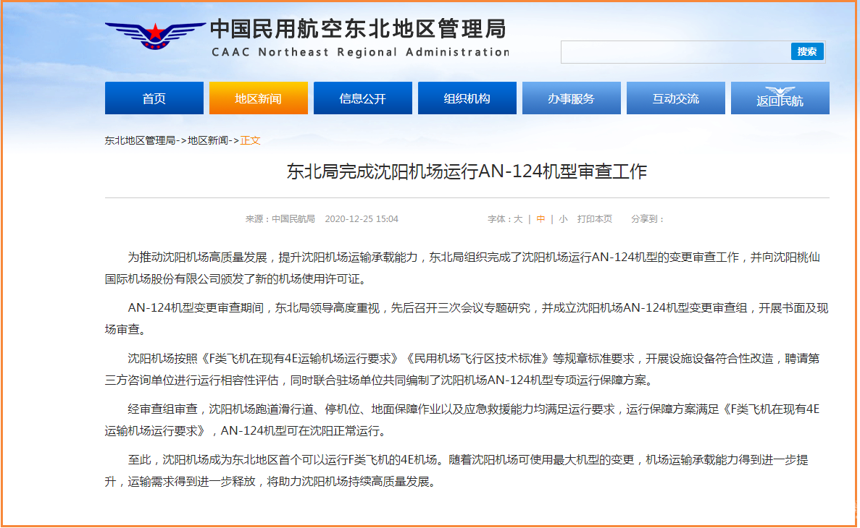Screen dimensions: 860x528
Task: Select the 地区新闻 navigation tab
Action: click(x=258, y=98)
